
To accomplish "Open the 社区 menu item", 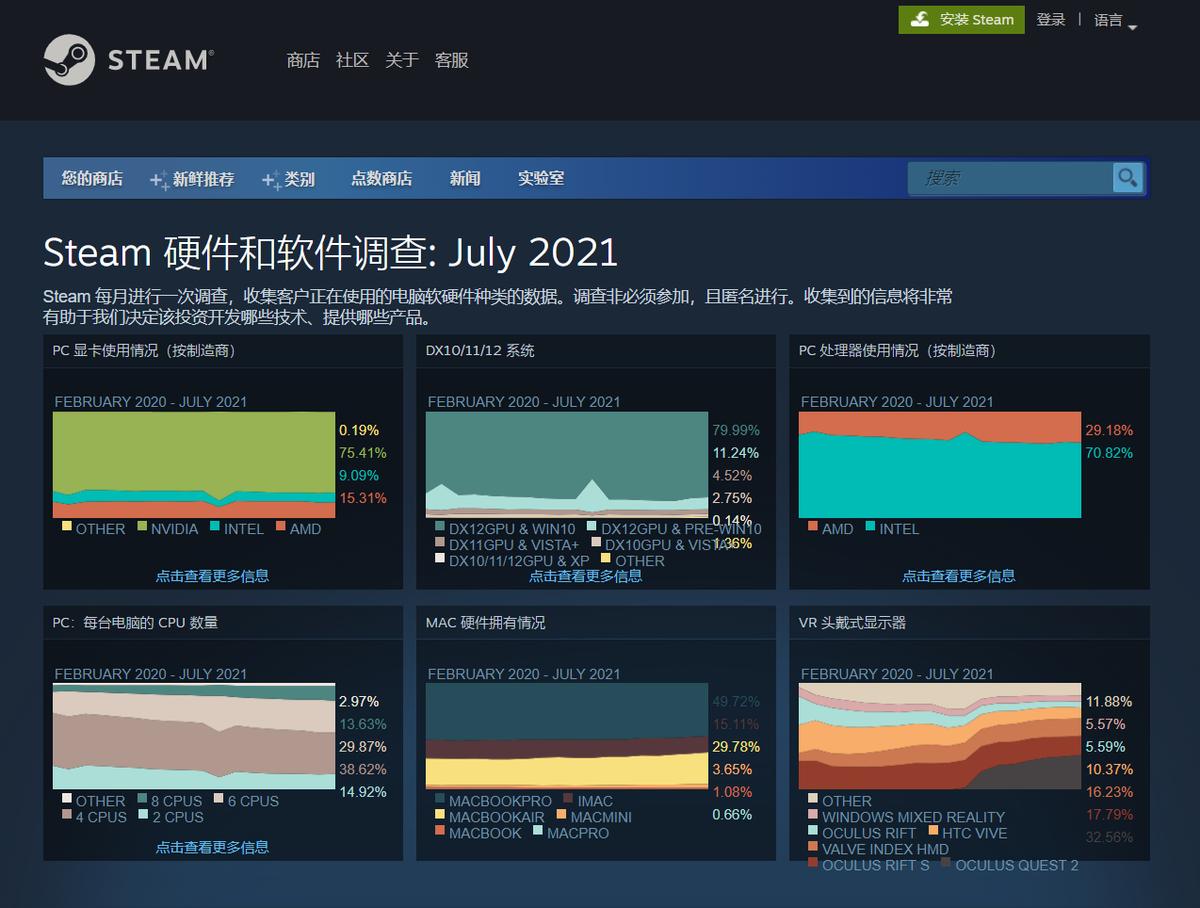I will (351, 60).
